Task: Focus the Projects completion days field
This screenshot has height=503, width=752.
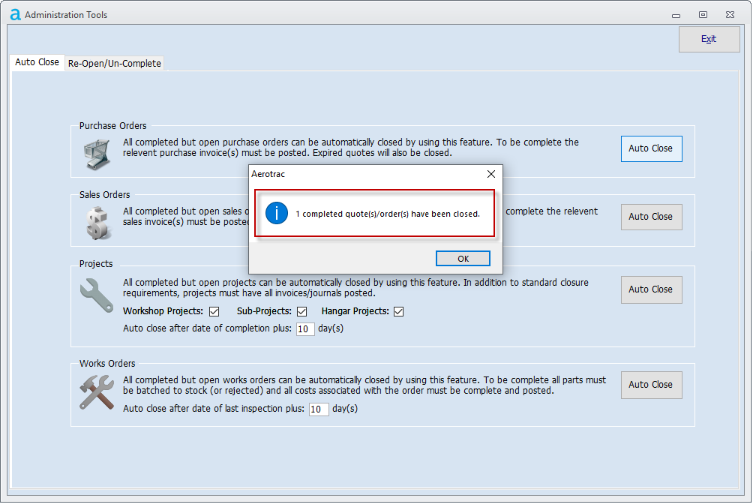Action: [305, 328]
